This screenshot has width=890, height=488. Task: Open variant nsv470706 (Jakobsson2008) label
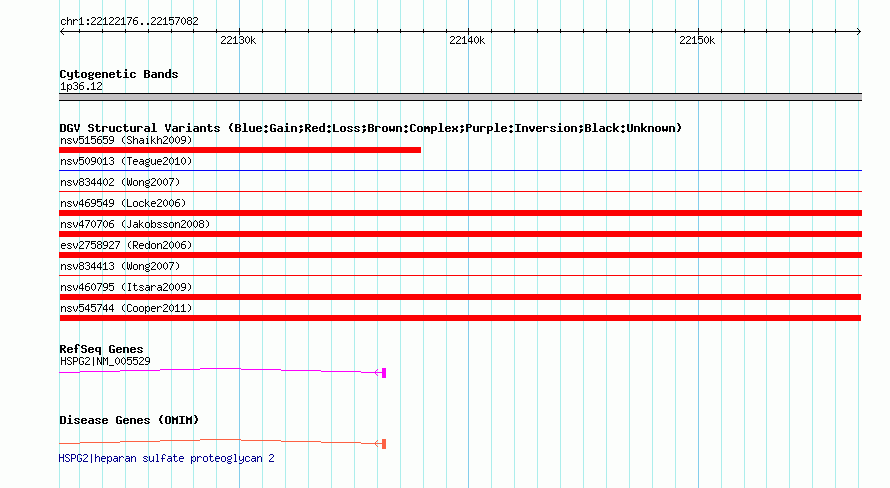pyautogui.click(x=135, y=224)
